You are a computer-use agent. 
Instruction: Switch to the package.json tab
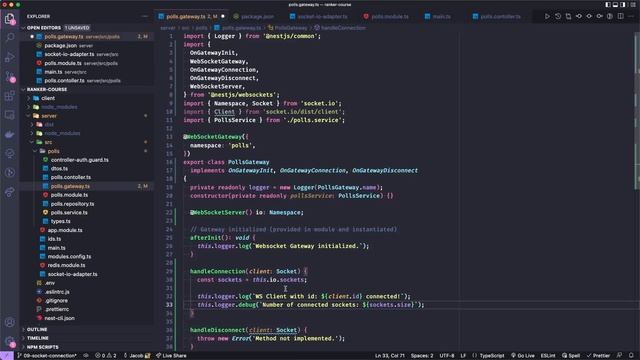click(257, 17)
